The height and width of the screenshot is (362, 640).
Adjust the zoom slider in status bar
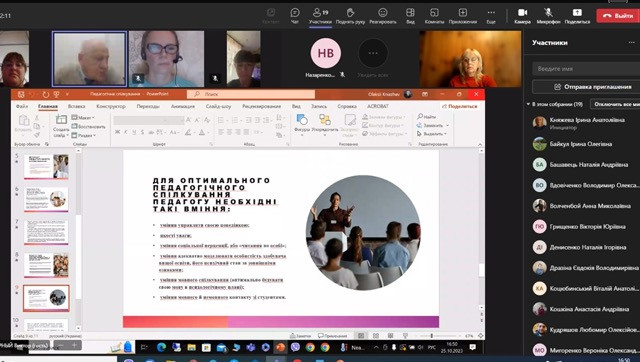[431, 336]
